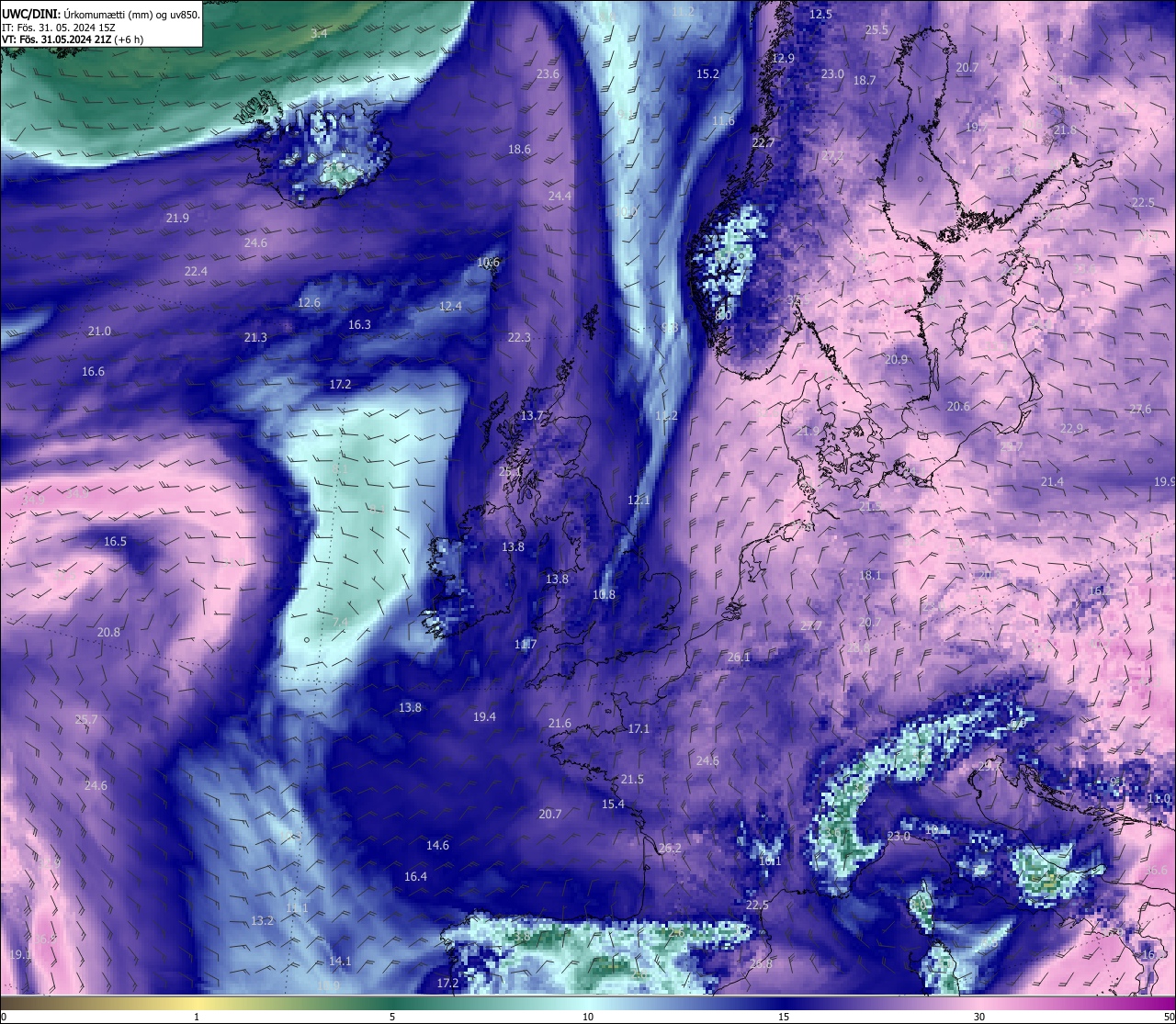Click the 11.6 value off Norway

[724, 121]
